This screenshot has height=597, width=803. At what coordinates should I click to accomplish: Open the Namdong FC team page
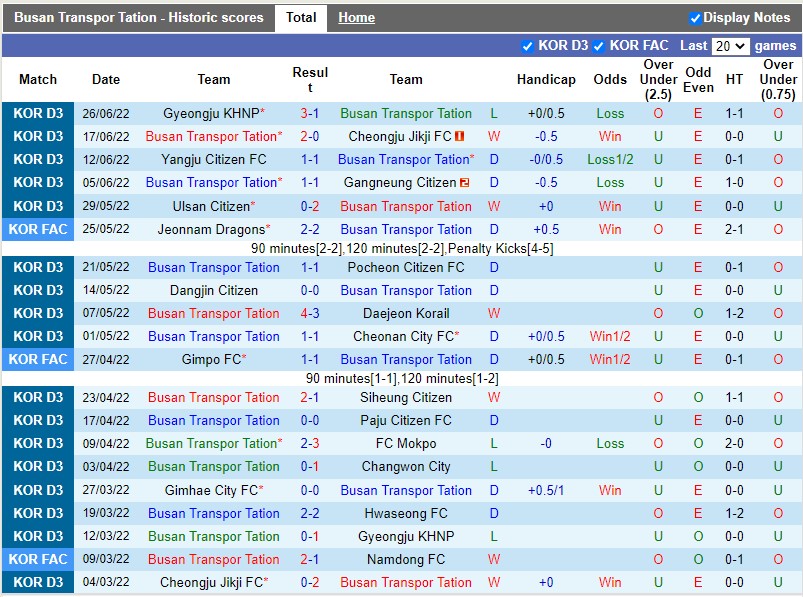(x=406, y=559)
